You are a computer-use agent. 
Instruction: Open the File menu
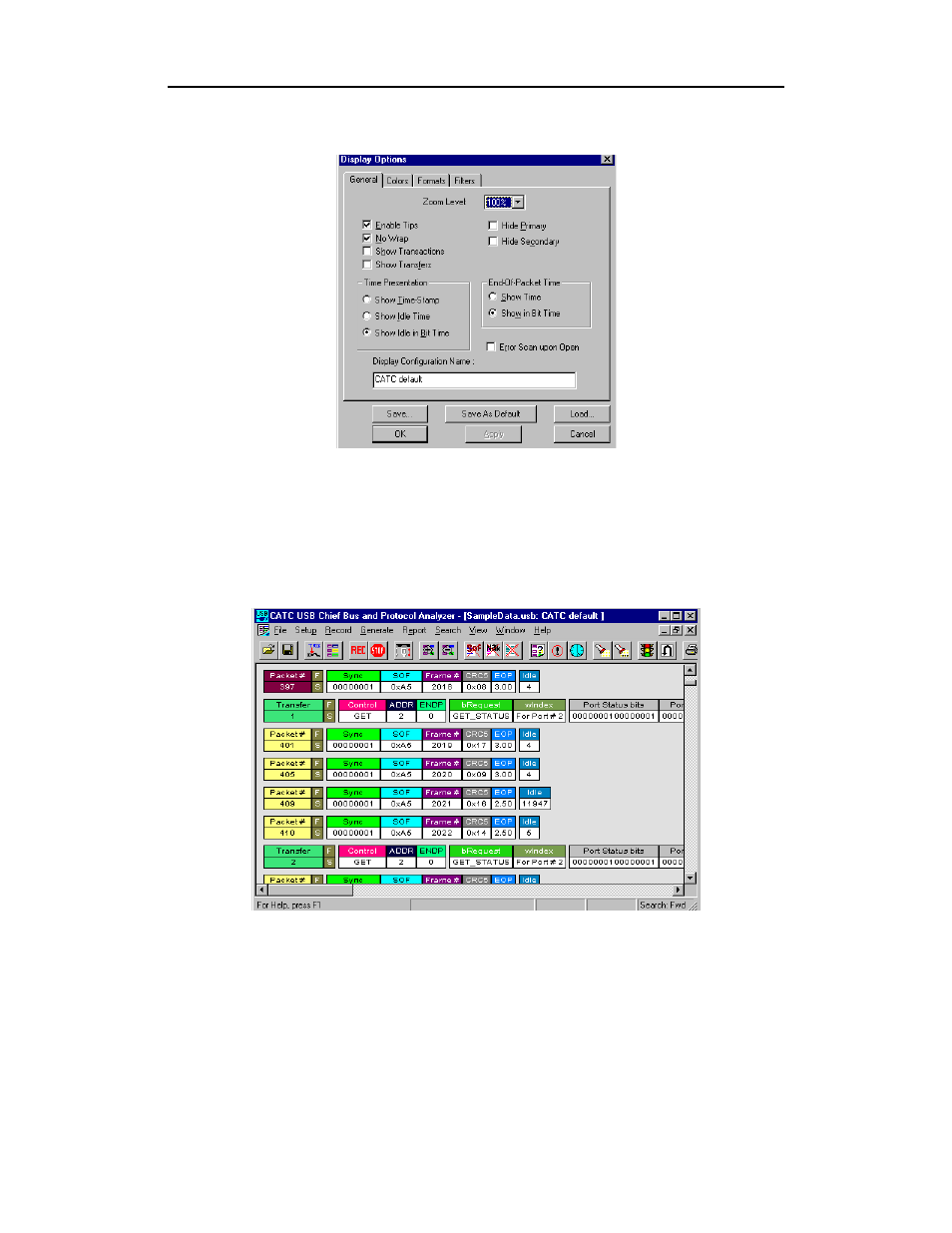coord(280,630)
